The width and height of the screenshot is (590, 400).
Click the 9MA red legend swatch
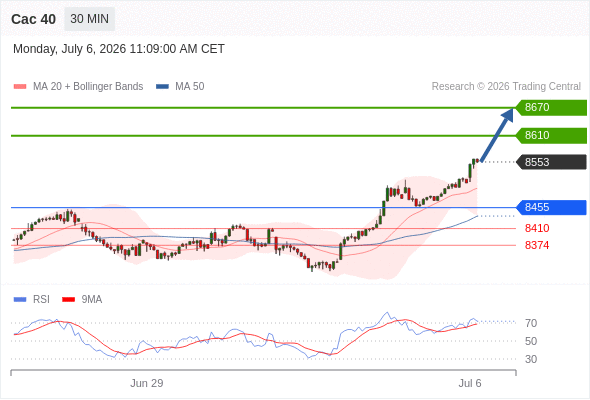[68, 300]
